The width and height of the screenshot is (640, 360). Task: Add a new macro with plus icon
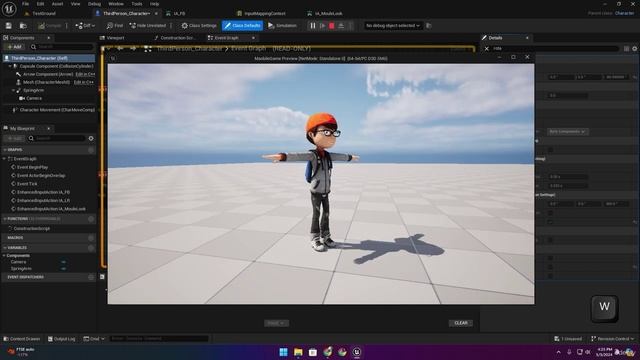91,238
